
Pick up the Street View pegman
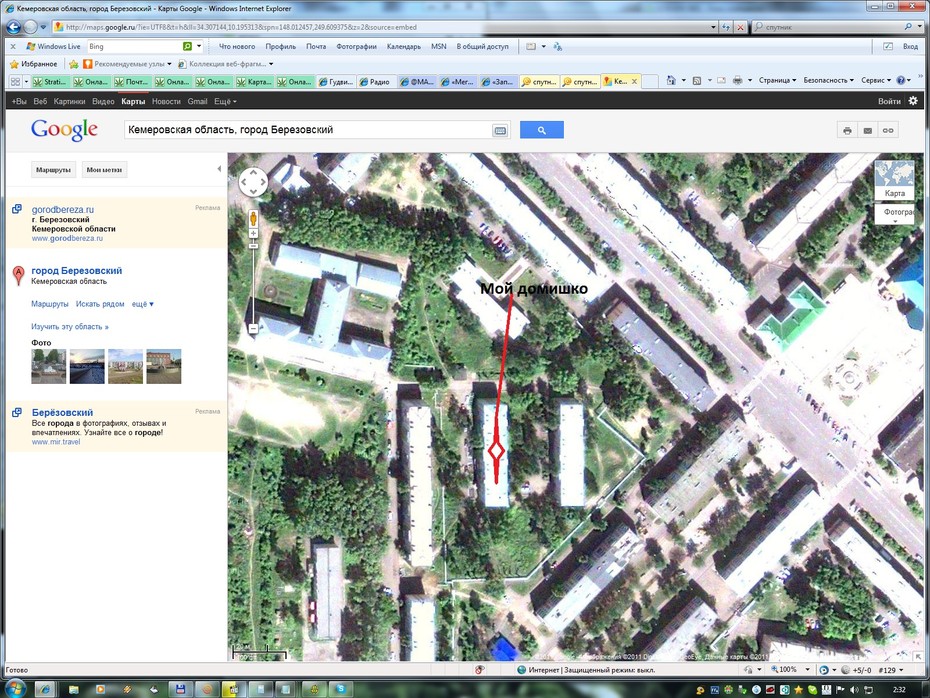pos(253,219)
